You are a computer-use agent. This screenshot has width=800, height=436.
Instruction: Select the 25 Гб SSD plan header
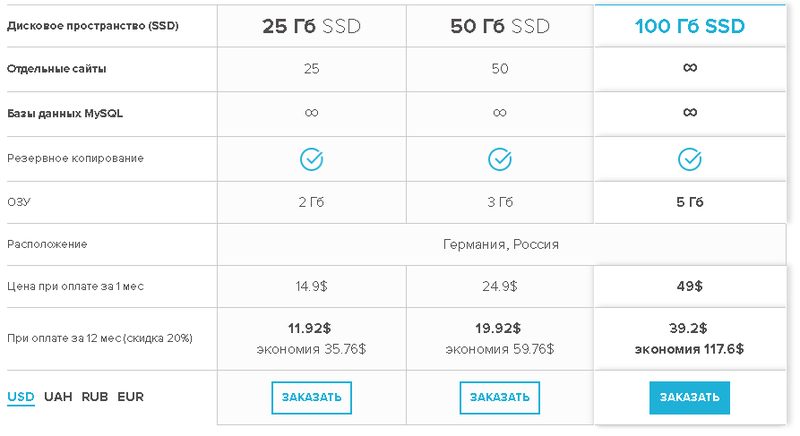pyautogui.click(x=312, y=26)
